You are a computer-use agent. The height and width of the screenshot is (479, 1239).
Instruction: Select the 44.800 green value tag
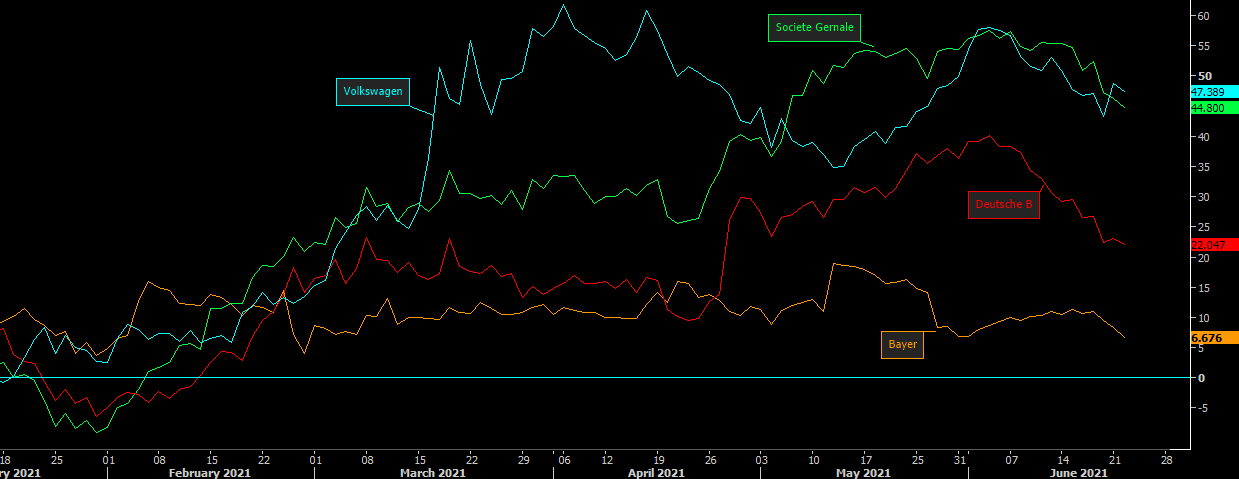point(1214,108)
